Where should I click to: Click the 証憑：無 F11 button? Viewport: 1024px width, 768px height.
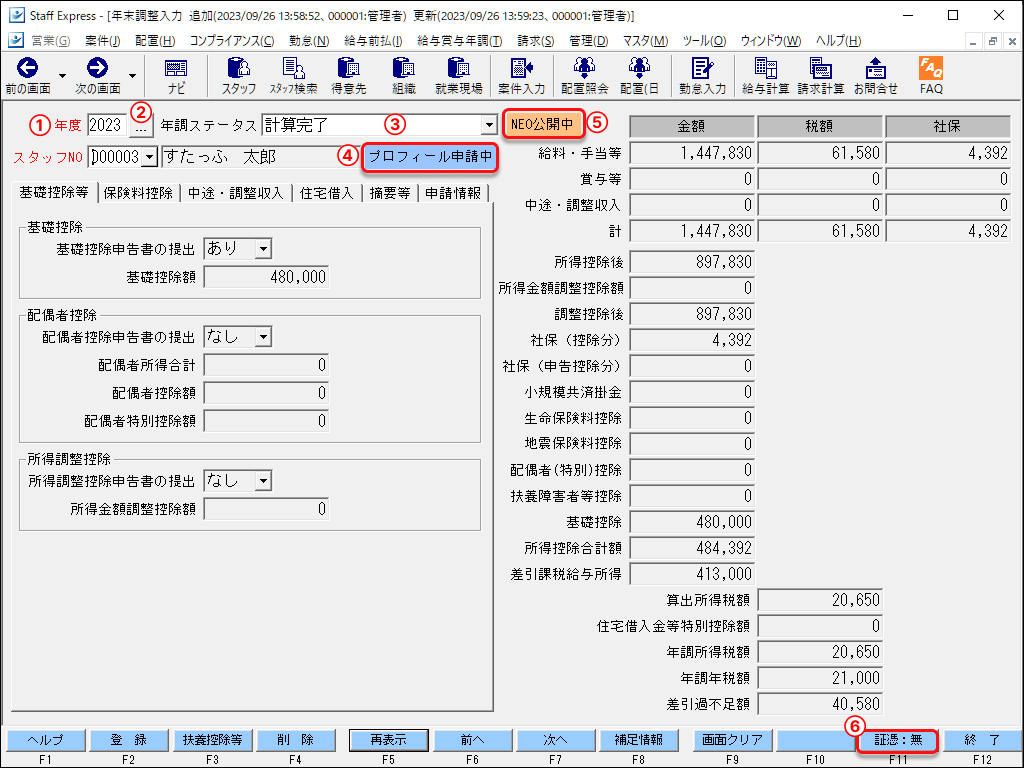pos(898,740)
